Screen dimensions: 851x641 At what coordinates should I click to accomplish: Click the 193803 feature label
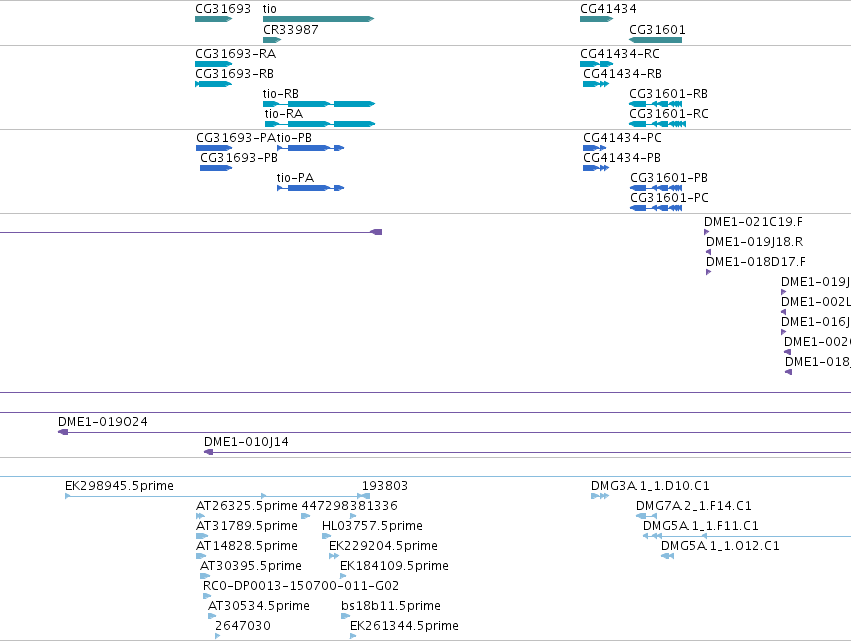(385, 486)
